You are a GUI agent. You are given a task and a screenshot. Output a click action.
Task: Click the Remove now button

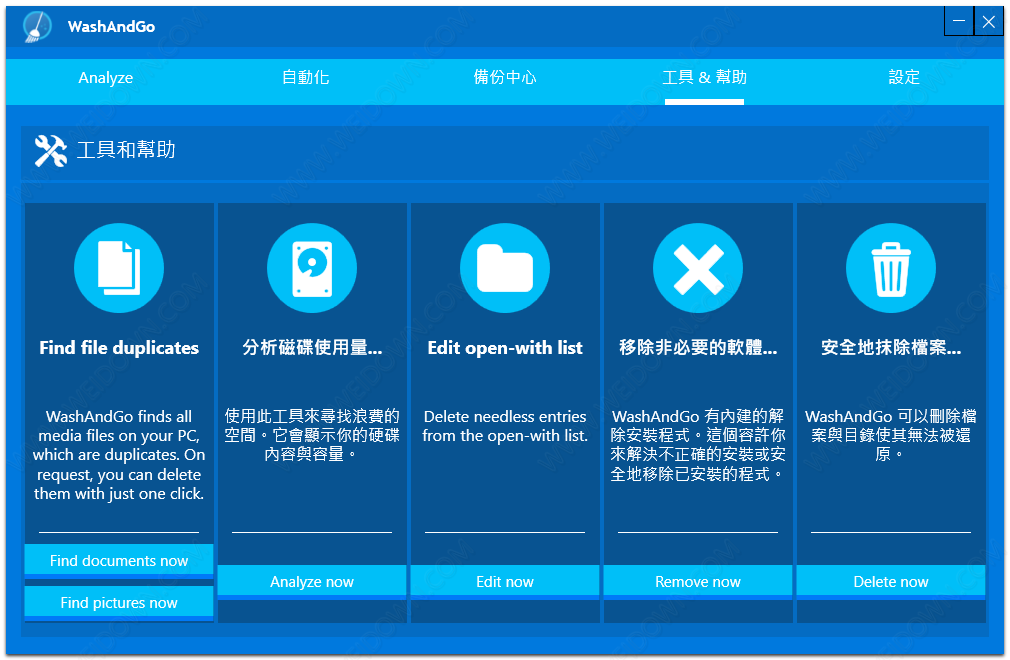coord(698,581)
